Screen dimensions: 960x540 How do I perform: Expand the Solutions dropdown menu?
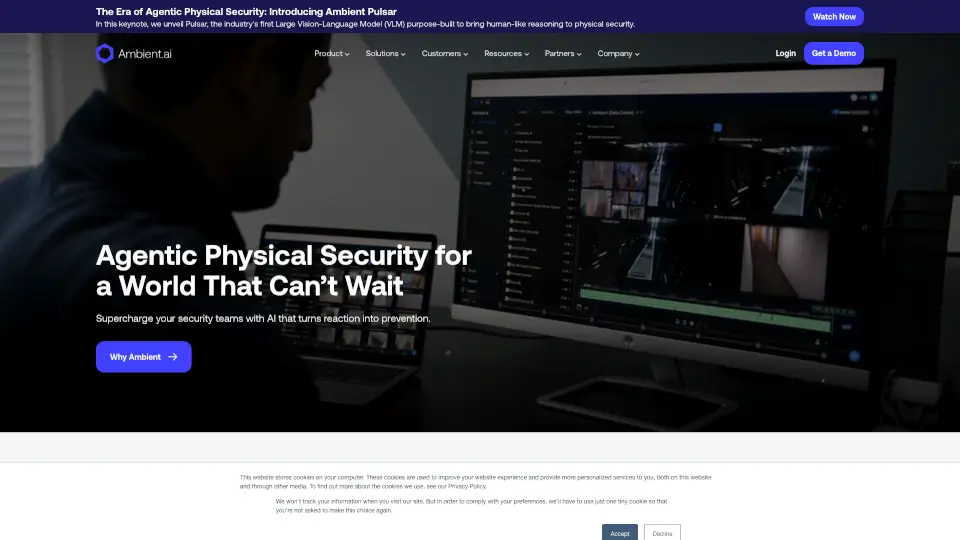point(385,53)
